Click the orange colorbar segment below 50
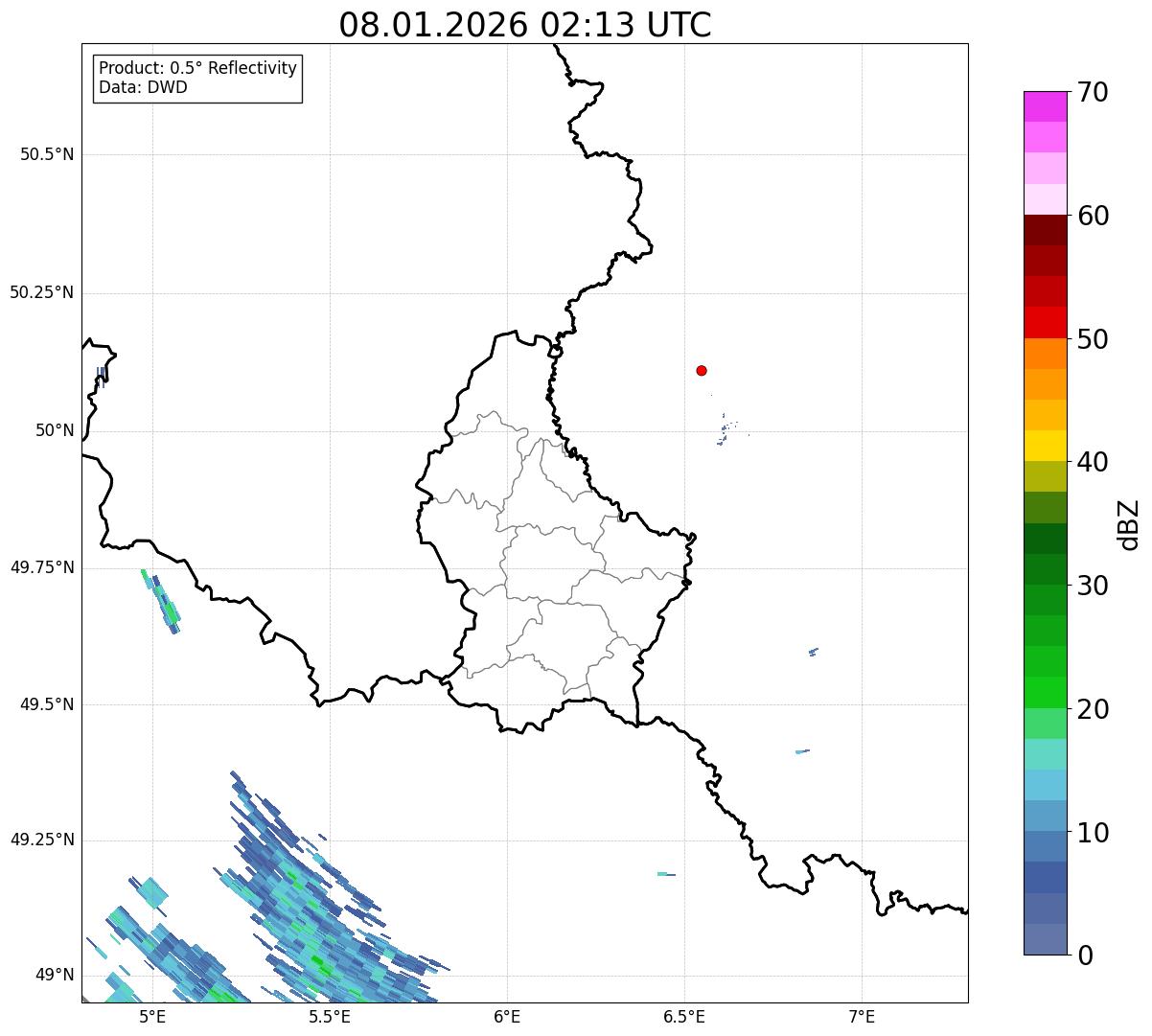 point(1045,353)
